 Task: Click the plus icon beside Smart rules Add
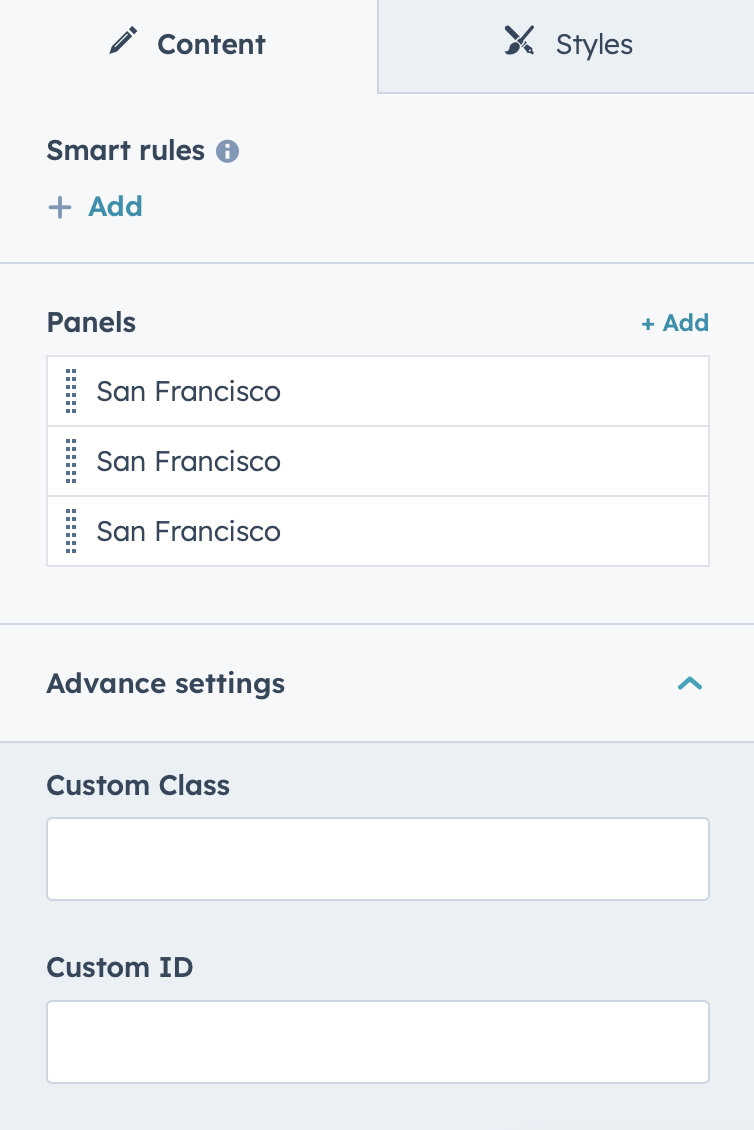[x=60, y=208]
